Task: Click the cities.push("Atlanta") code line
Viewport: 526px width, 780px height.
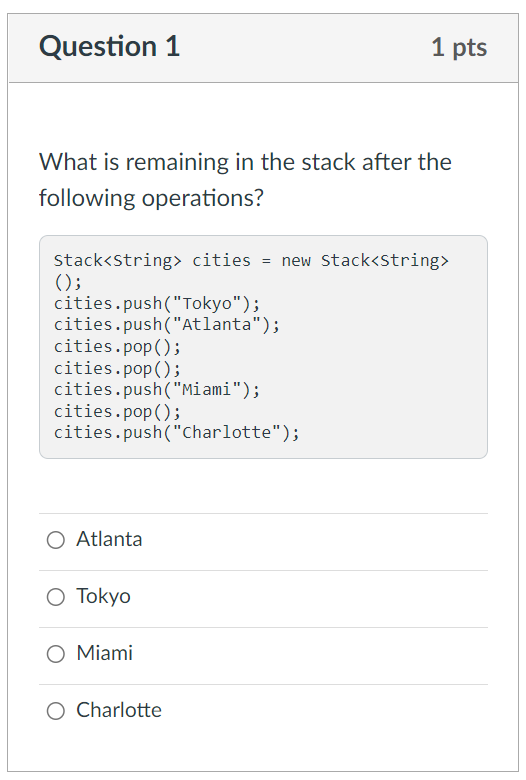Action: (x=167, y=325)
